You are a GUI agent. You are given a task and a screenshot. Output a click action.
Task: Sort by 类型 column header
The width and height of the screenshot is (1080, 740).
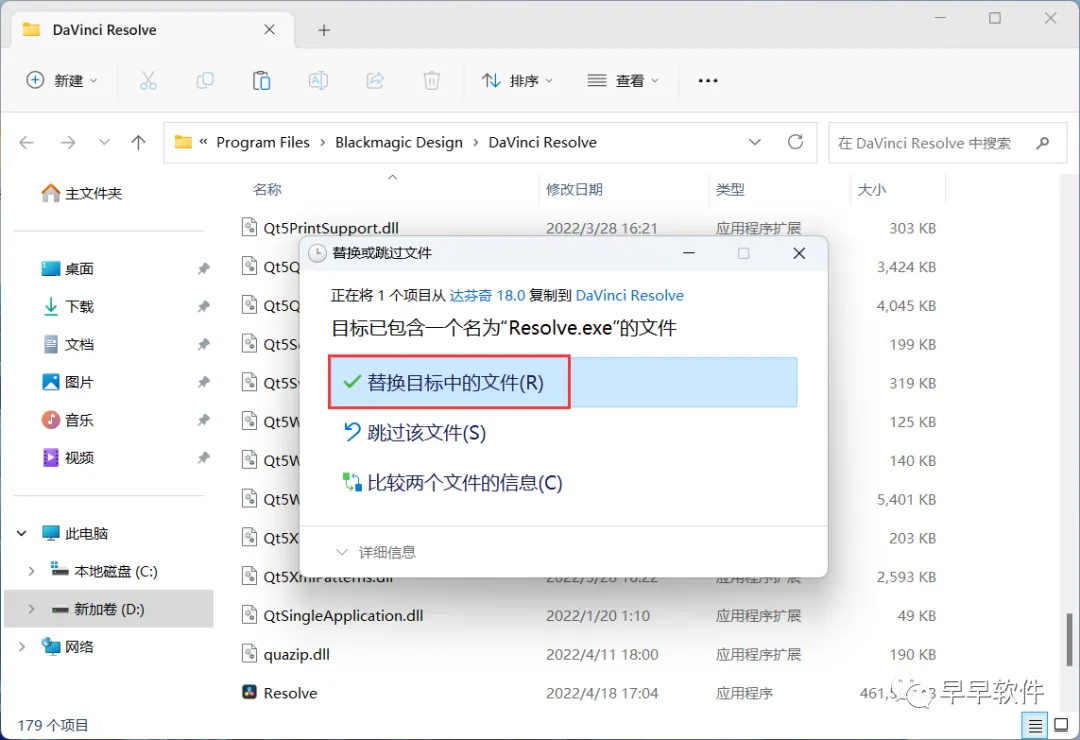(x=730, y=189)
